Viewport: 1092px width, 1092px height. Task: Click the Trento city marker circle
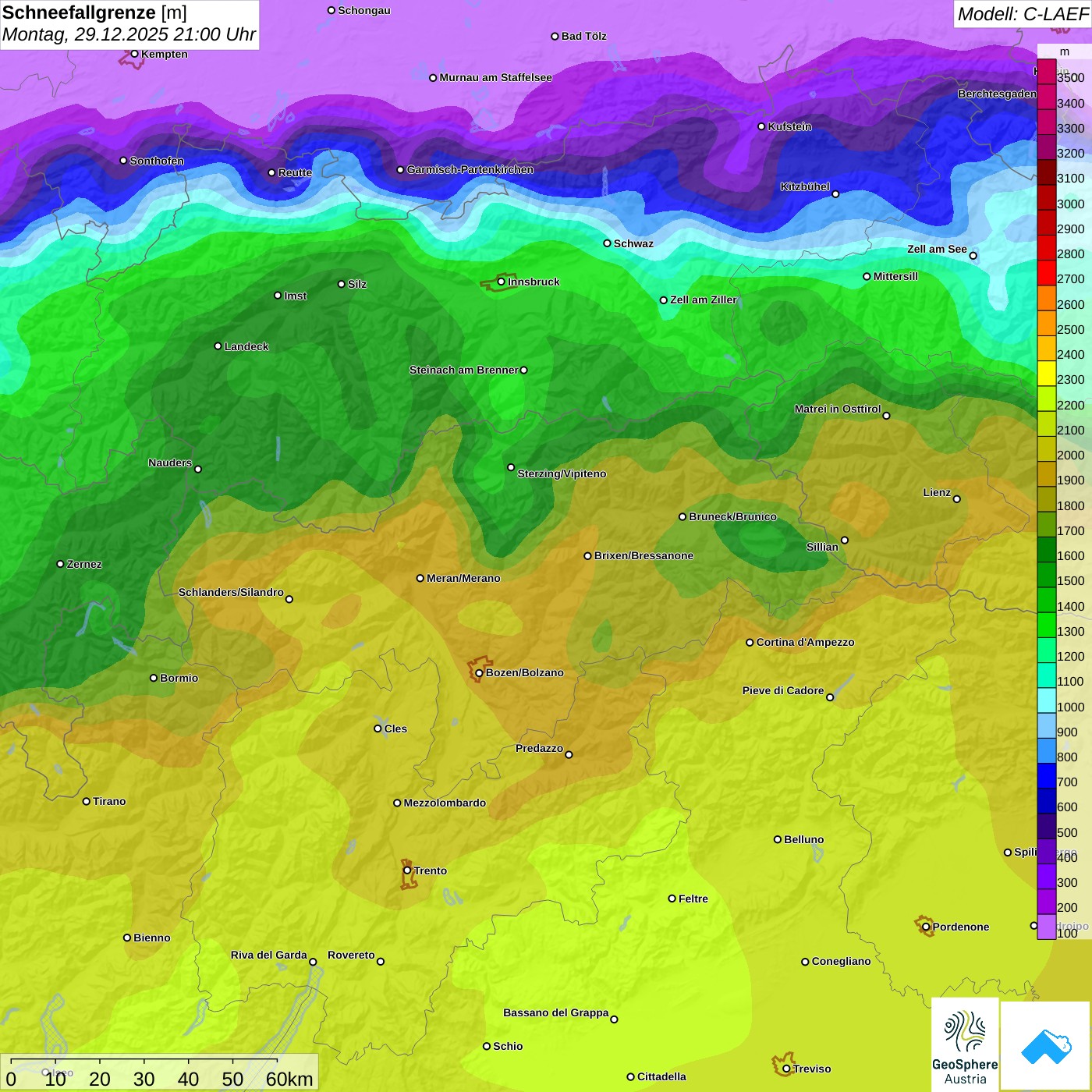coord(407,870)
